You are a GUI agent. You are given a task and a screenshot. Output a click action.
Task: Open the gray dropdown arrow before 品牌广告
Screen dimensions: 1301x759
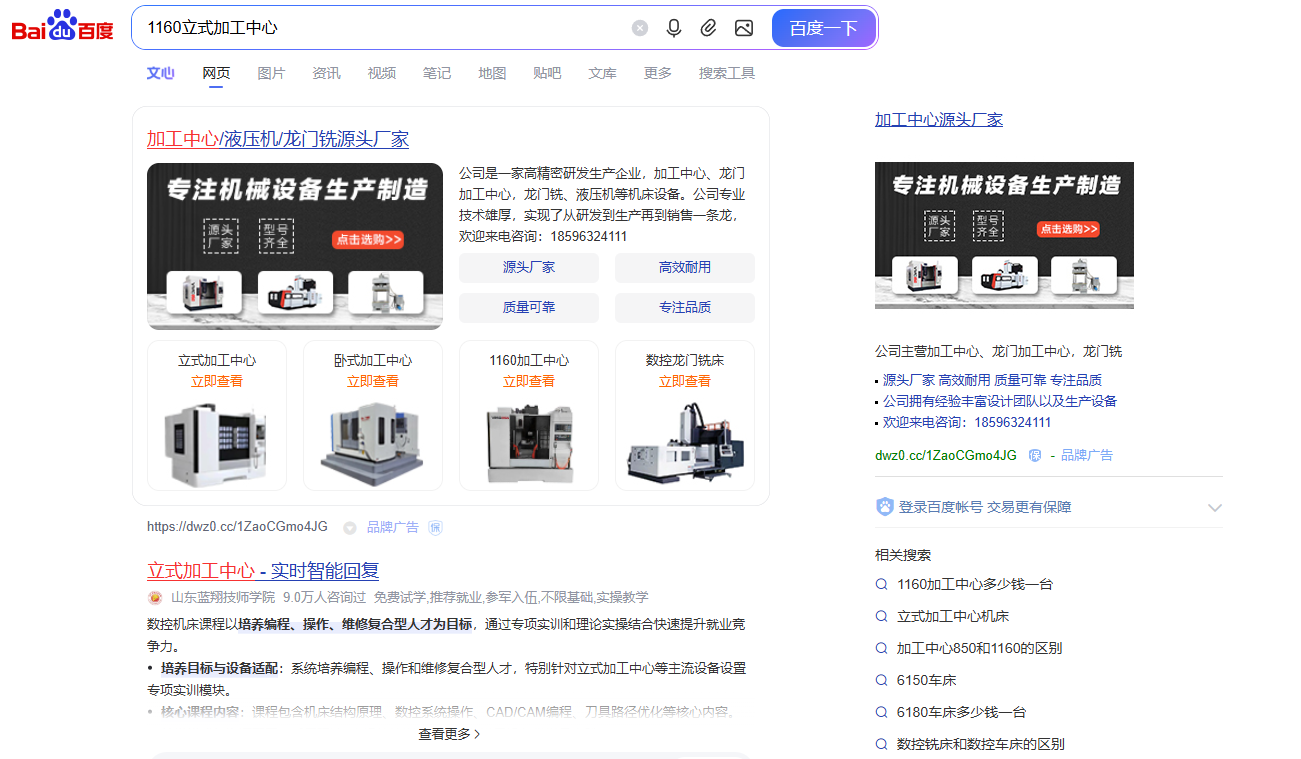click(350, 527)
